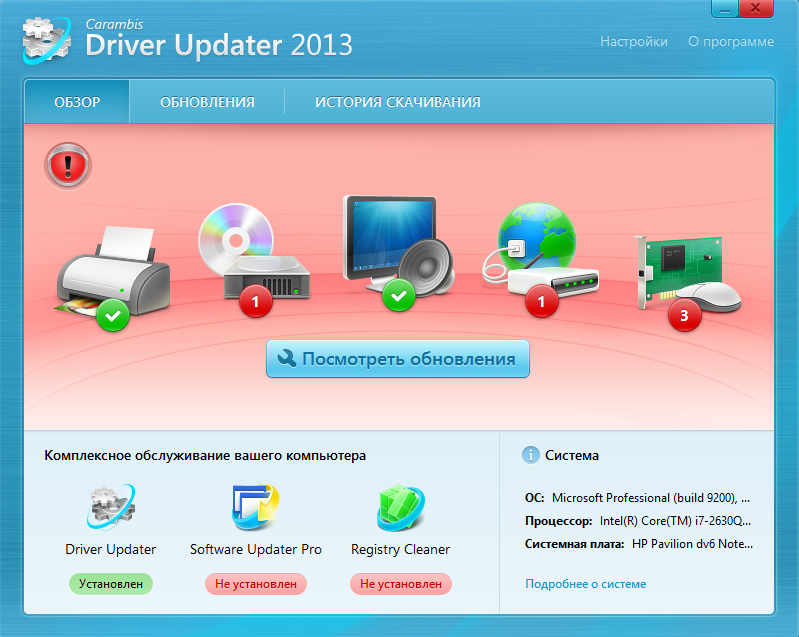Select the globe and router network icon
The height and width of the screenshot is (637, 799).
coord(540,251)
